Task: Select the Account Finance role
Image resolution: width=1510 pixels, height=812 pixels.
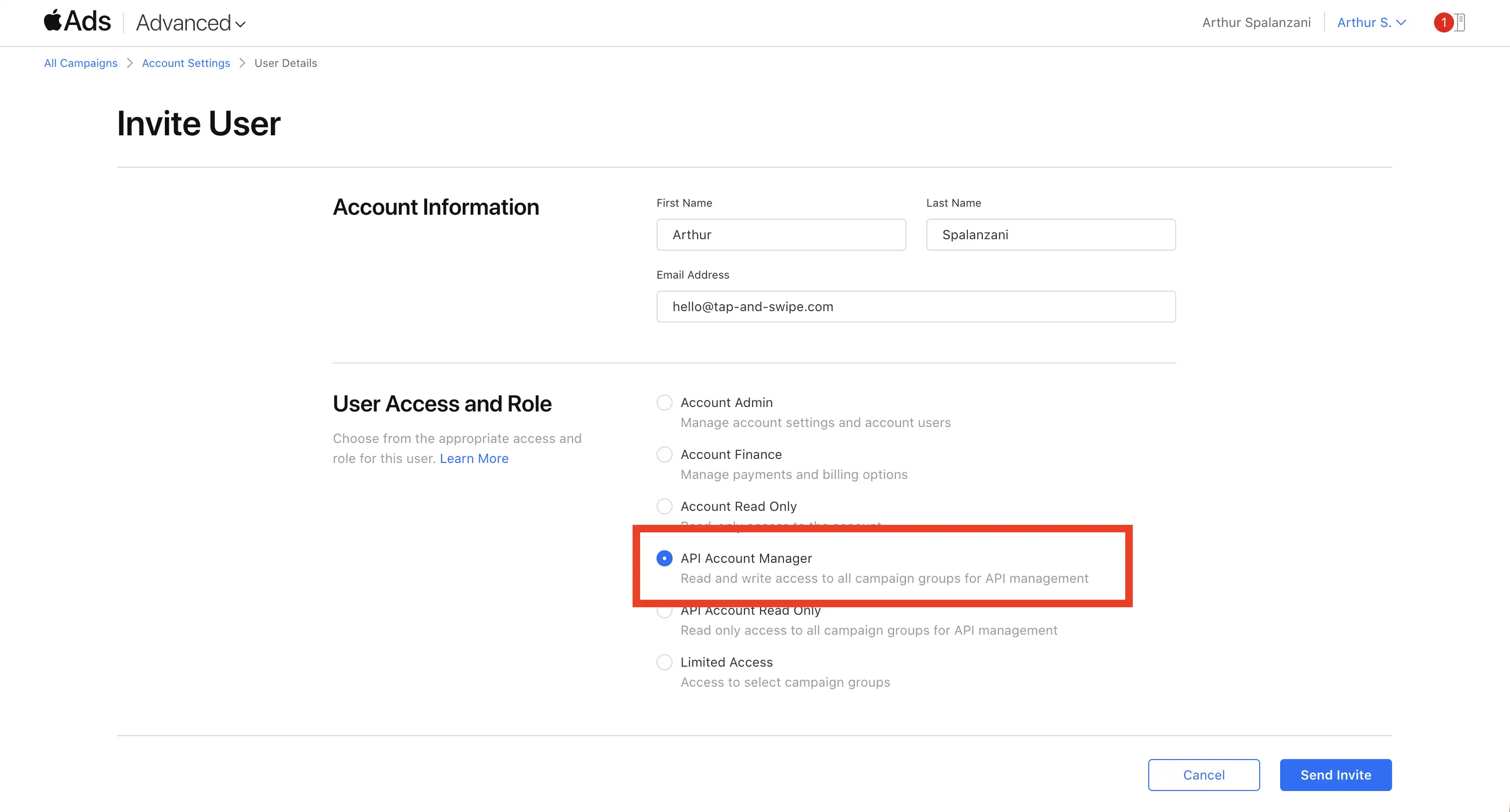Action: [x=664, y=454]
